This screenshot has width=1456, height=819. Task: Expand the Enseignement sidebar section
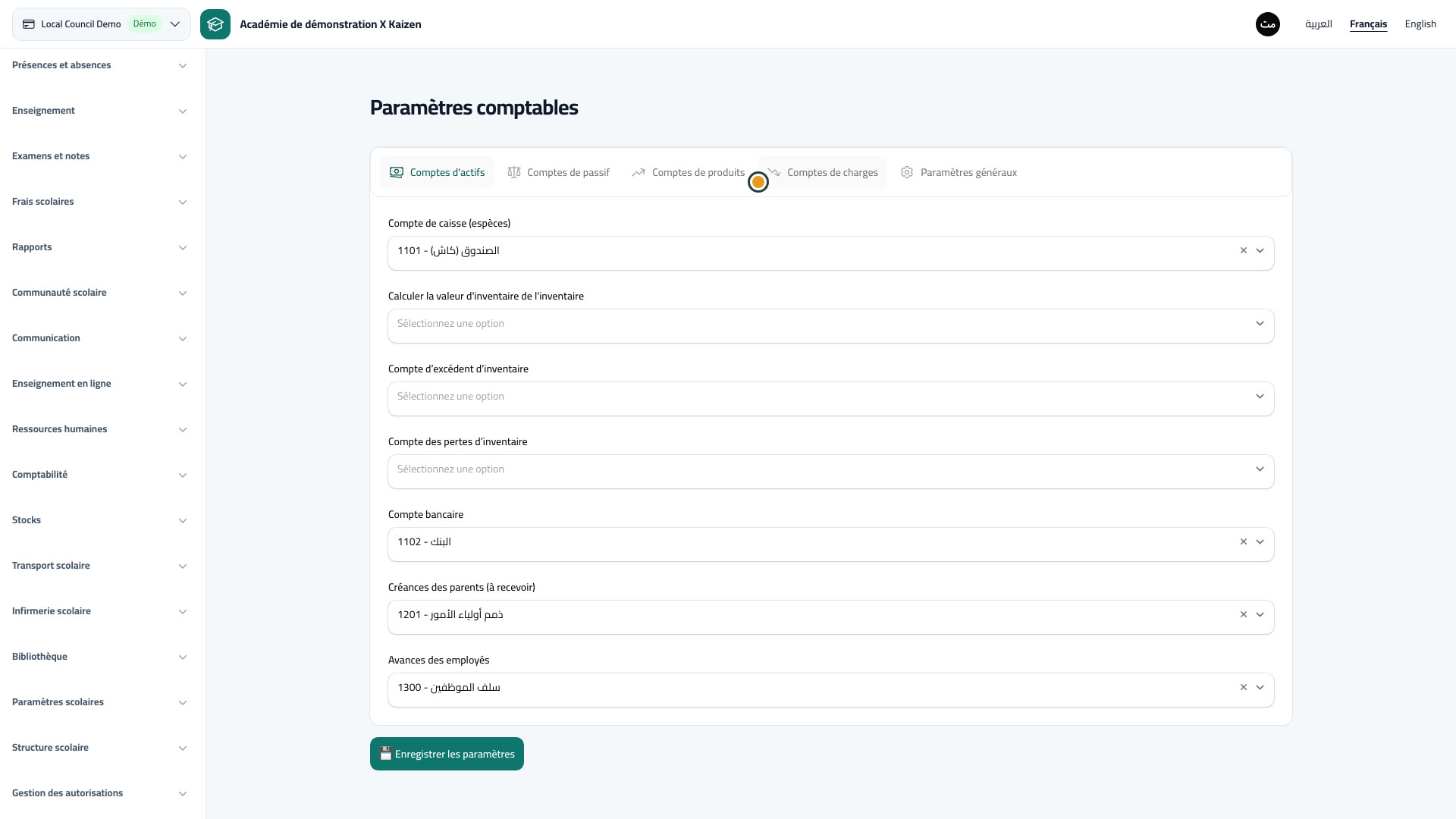point(99,111)
